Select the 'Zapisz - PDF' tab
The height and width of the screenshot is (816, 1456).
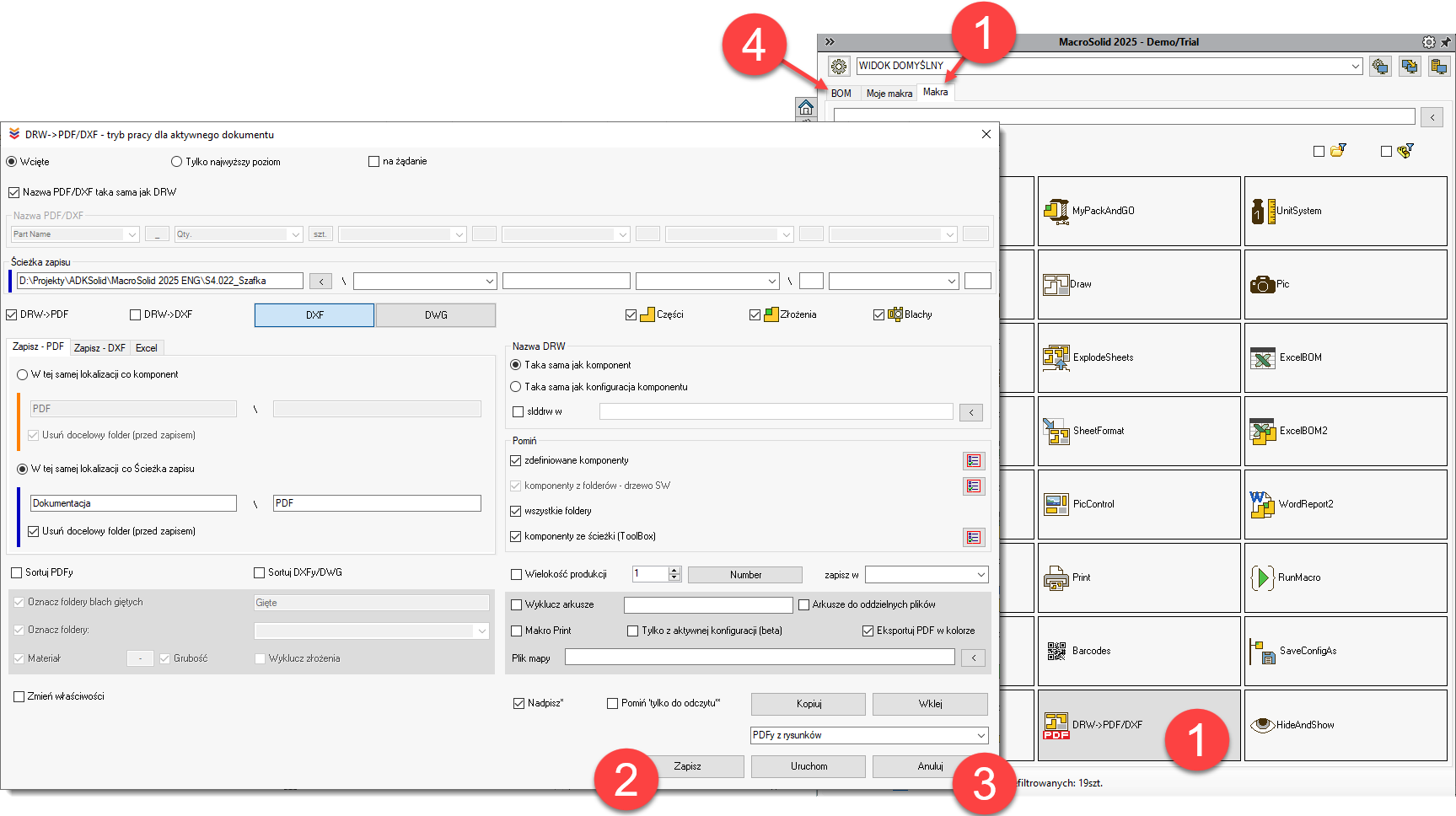click(x=38, y=346)
